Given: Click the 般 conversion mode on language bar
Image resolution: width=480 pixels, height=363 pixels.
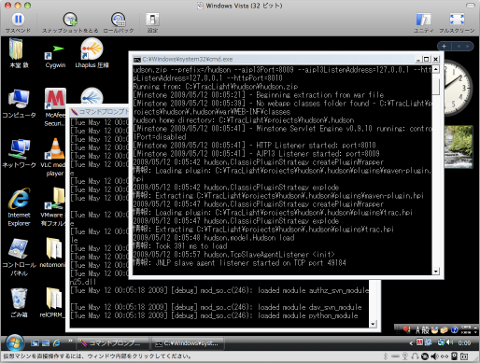Looking at the screenshot, I should click(425, 330).
